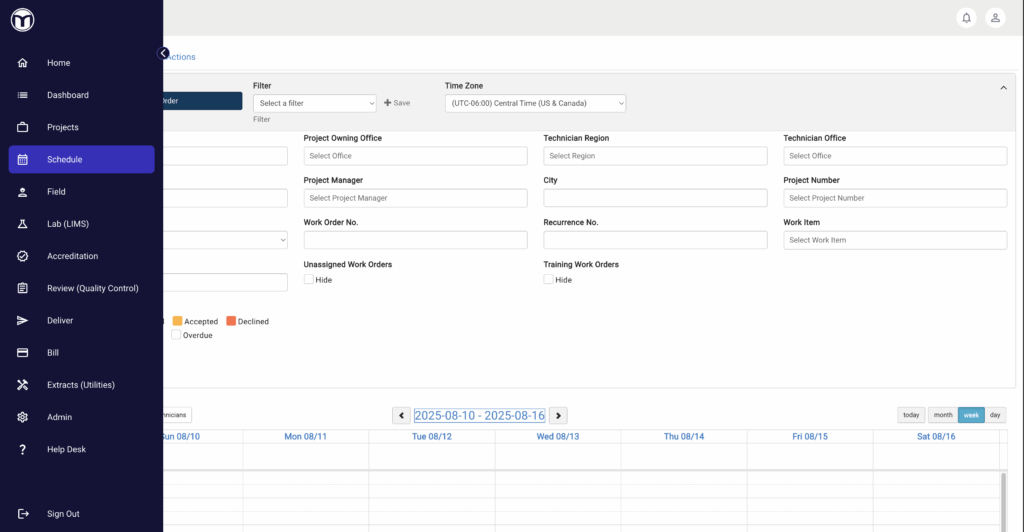The image size is (1024, 532).
Task: Click the Extracts (Utilities) tools icon
Action: pos(23,385)
